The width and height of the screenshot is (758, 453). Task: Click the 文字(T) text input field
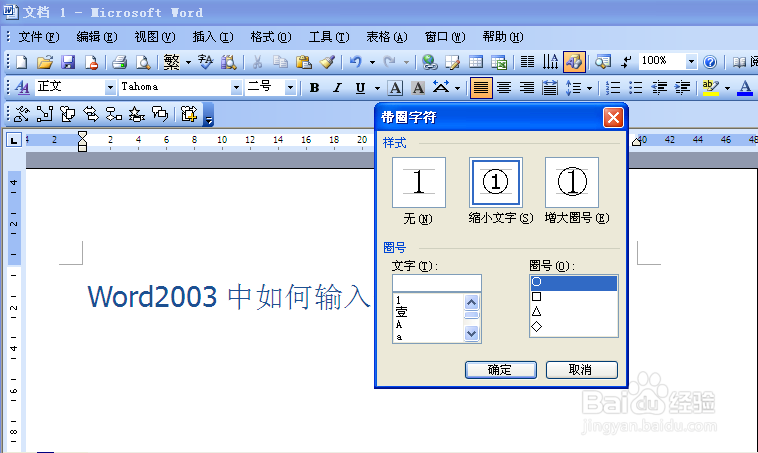(437, 283)
